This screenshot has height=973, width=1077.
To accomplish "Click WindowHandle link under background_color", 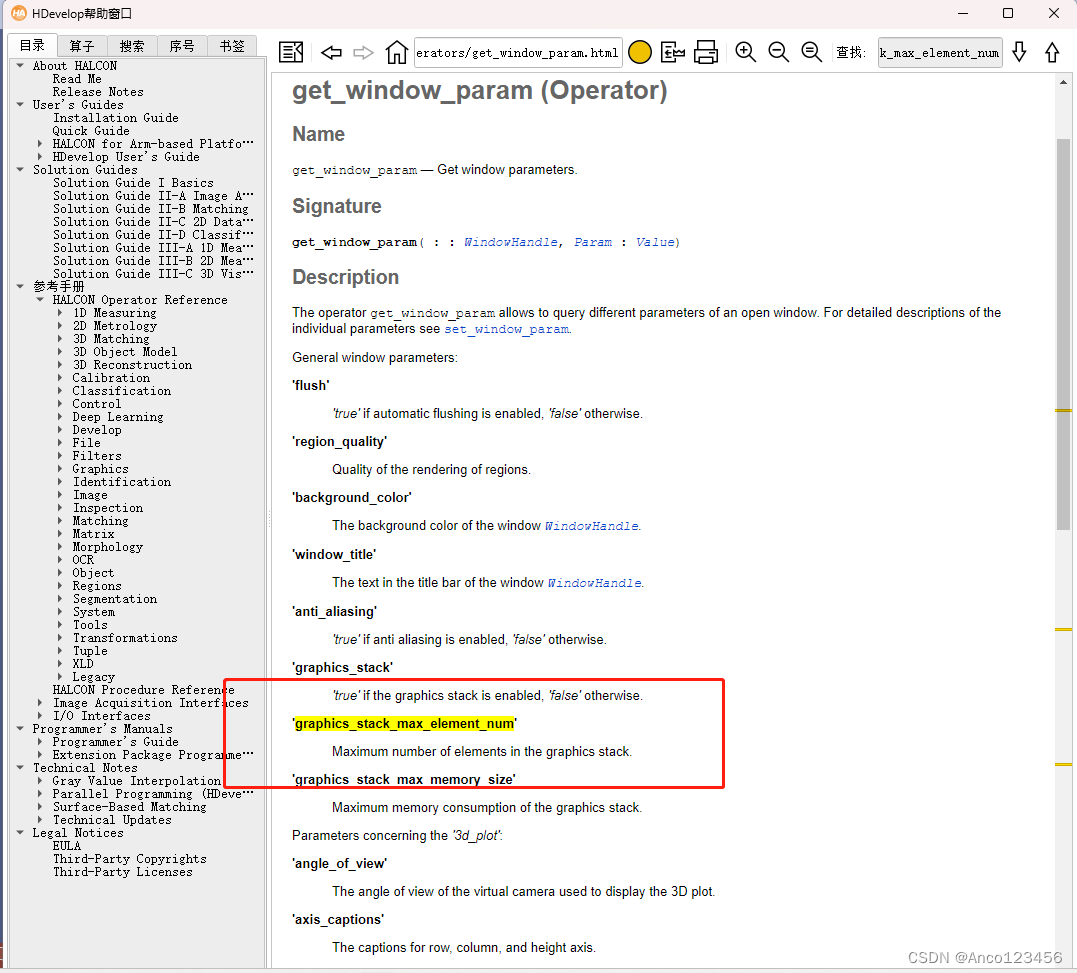I will coord(591,526).
